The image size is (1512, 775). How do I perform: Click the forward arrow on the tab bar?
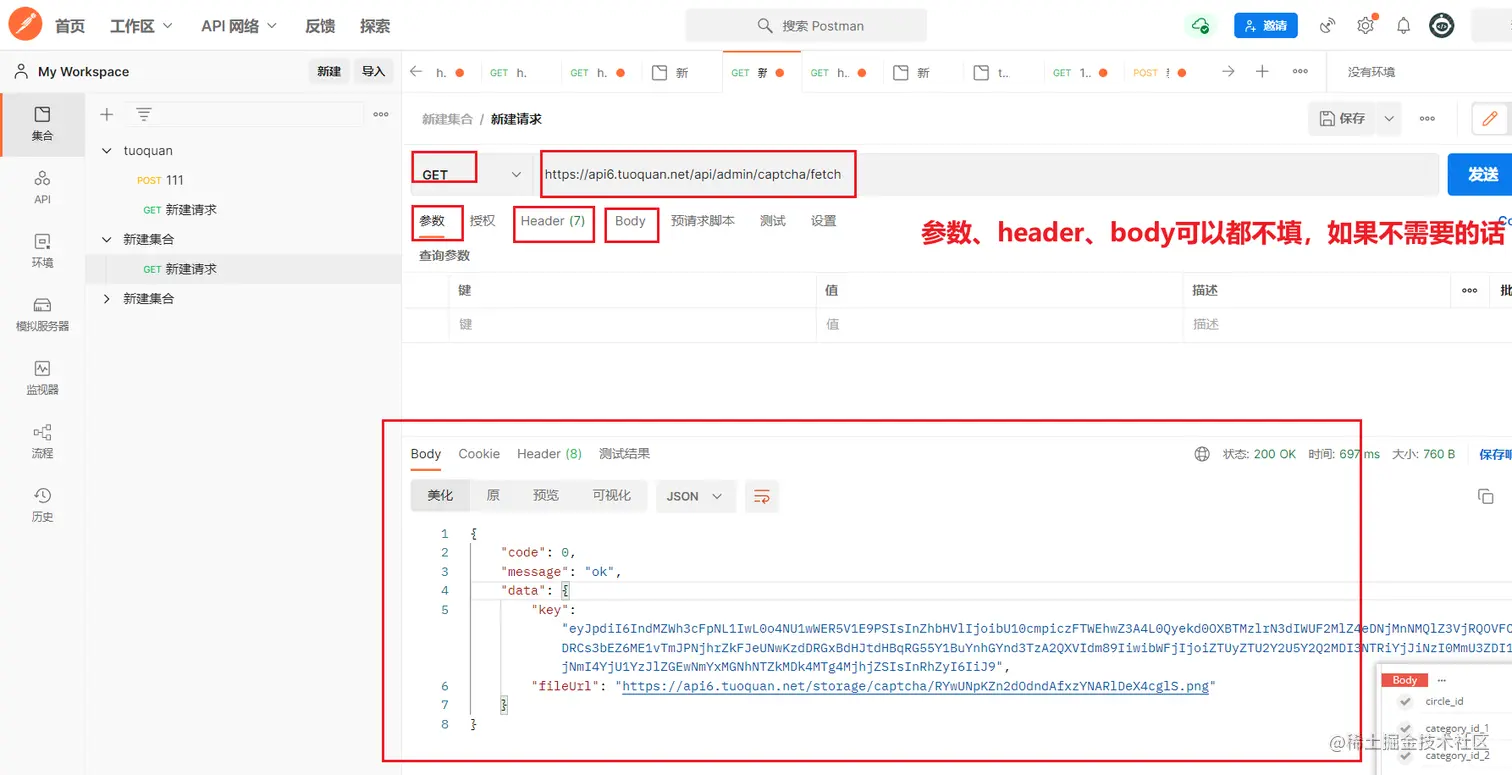[1228, 72]
